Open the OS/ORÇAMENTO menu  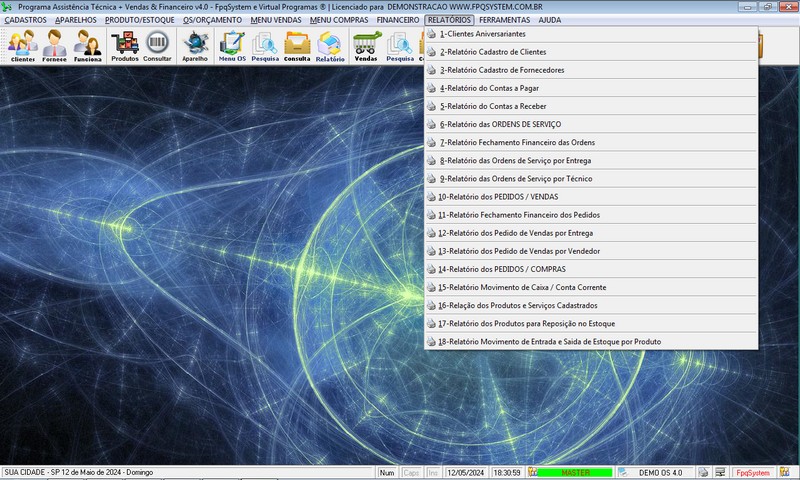coord(212,20)
